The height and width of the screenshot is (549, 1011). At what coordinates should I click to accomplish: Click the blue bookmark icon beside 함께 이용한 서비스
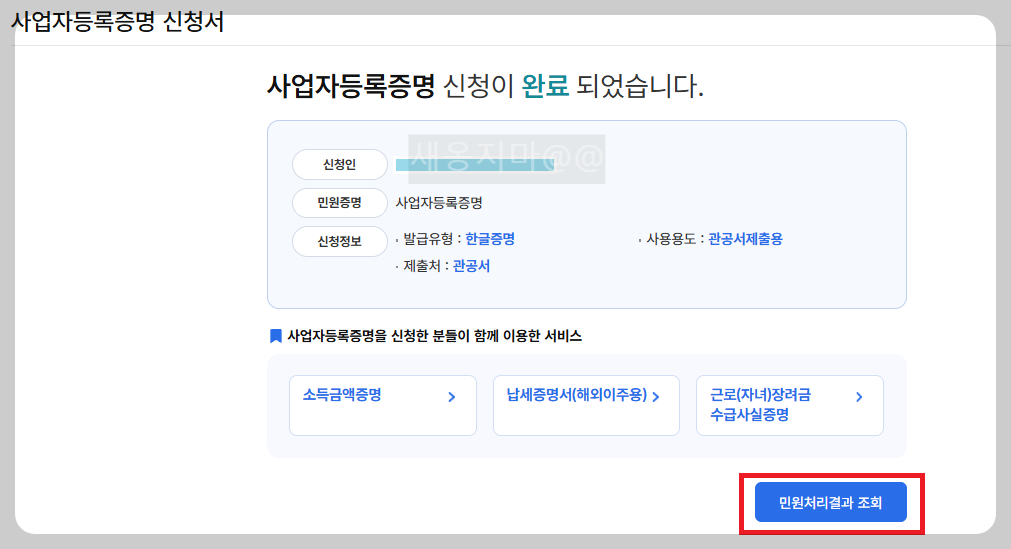click(275, 335)
